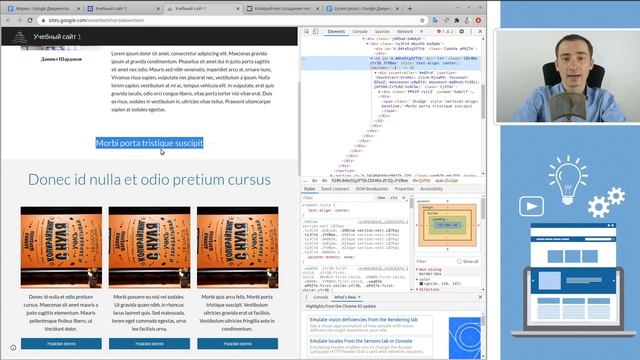Collapse the second div node from the tree top

[x=367, y=44]
